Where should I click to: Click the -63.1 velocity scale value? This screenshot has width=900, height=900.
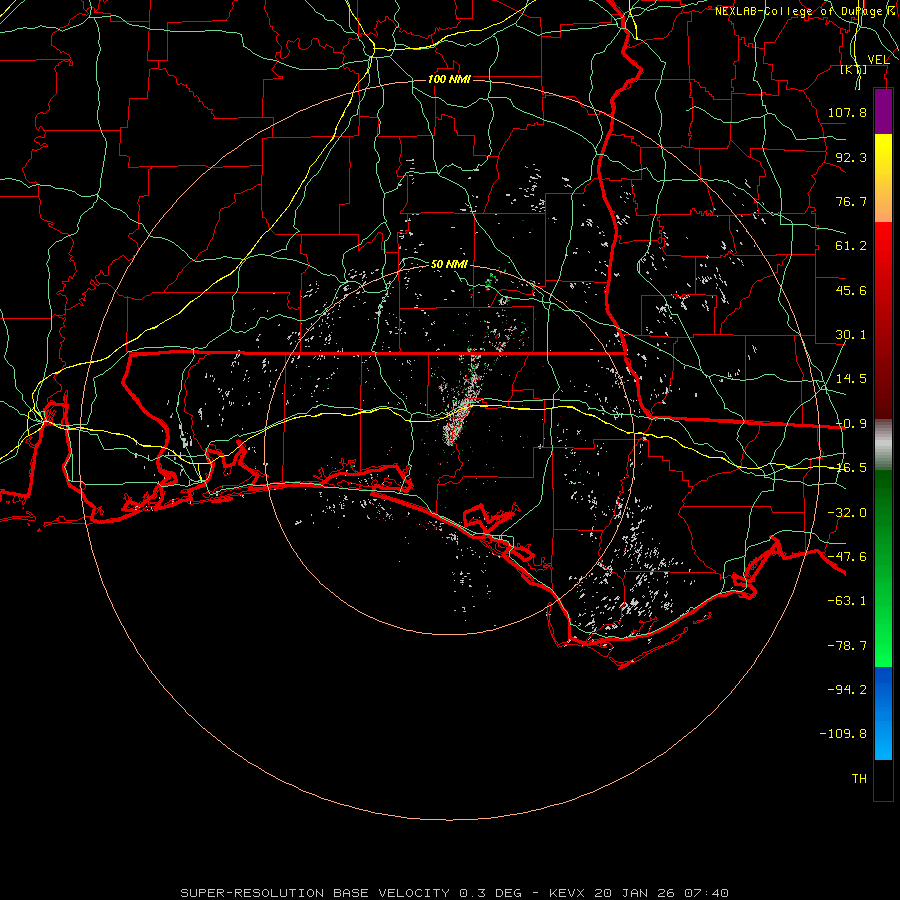click(x=847, y=601)
